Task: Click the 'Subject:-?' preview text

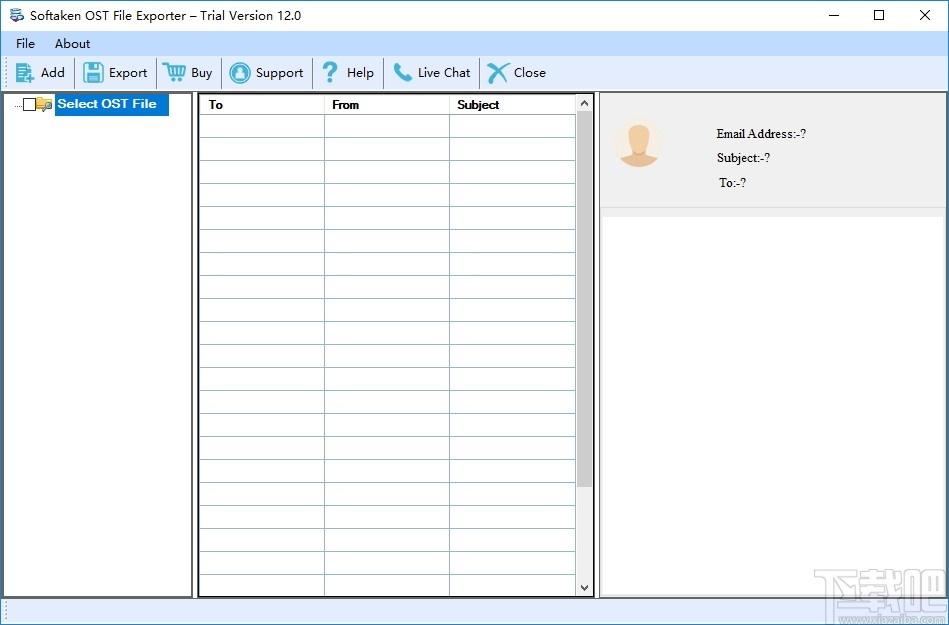Action: [743, 158]
